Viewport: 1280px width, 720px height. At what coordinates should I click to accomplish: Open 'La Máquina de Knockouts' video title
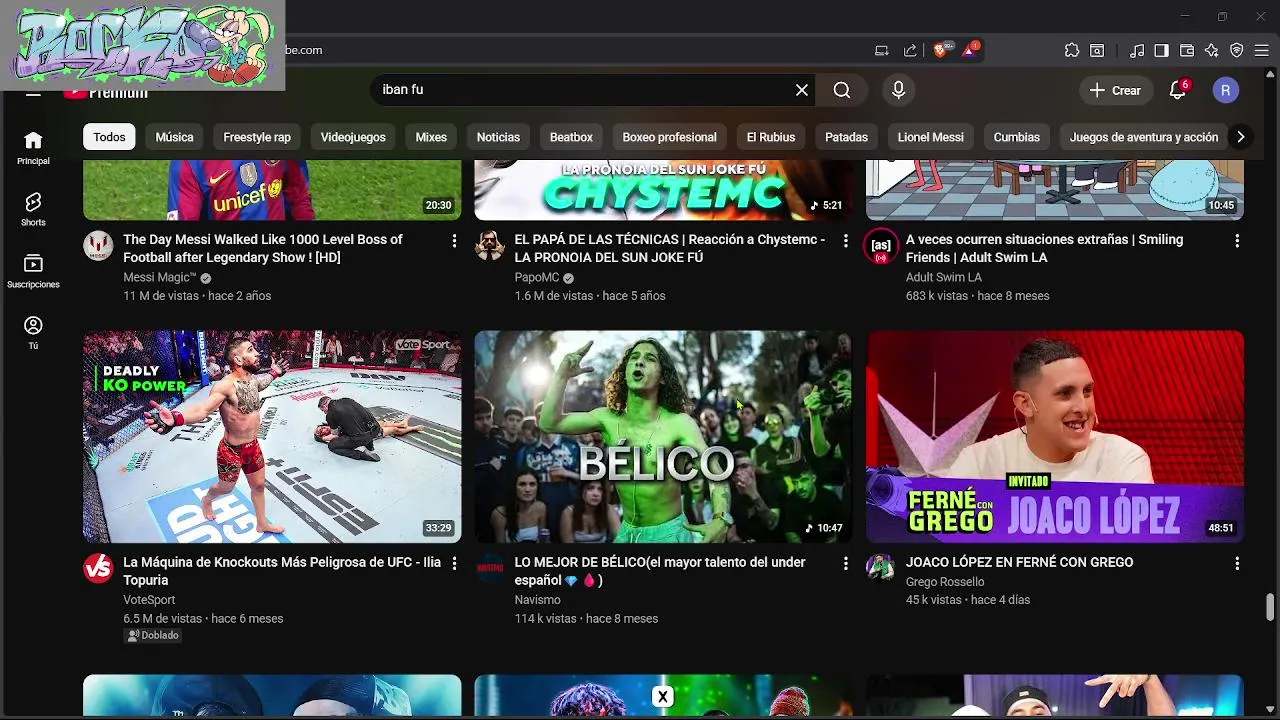(x=282, y=571)
